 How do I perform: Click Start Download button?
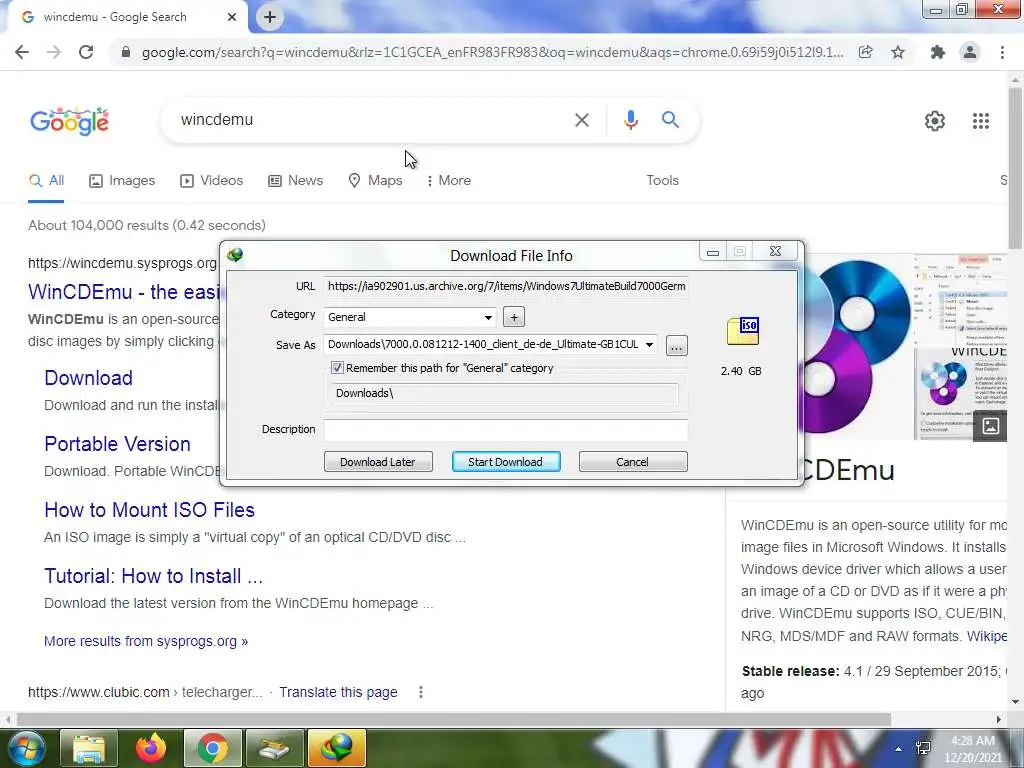pos(505,462)
